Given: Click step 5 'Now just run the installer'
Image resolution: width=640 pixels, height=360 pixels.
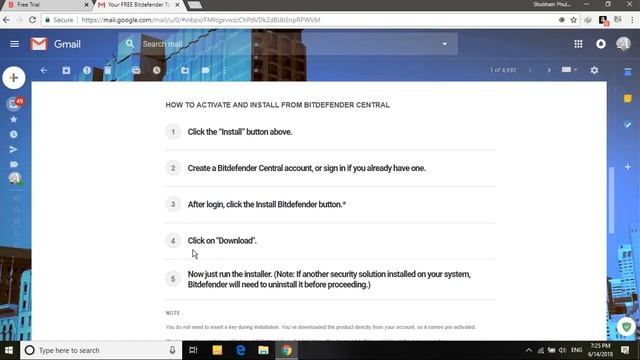Looking at the screenshot, I should [329, 279].
